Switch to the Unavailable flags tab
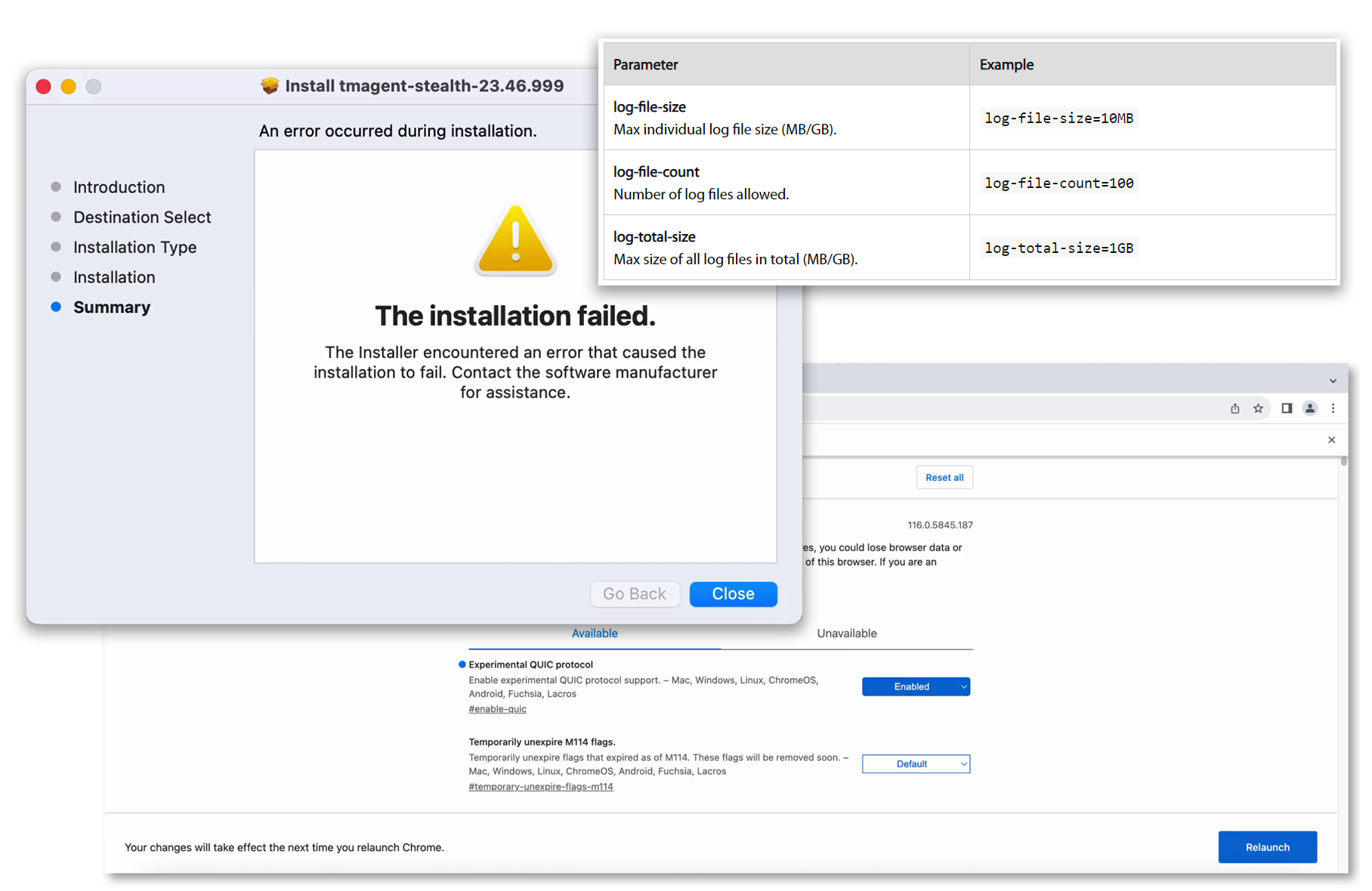 coord(847,634)
